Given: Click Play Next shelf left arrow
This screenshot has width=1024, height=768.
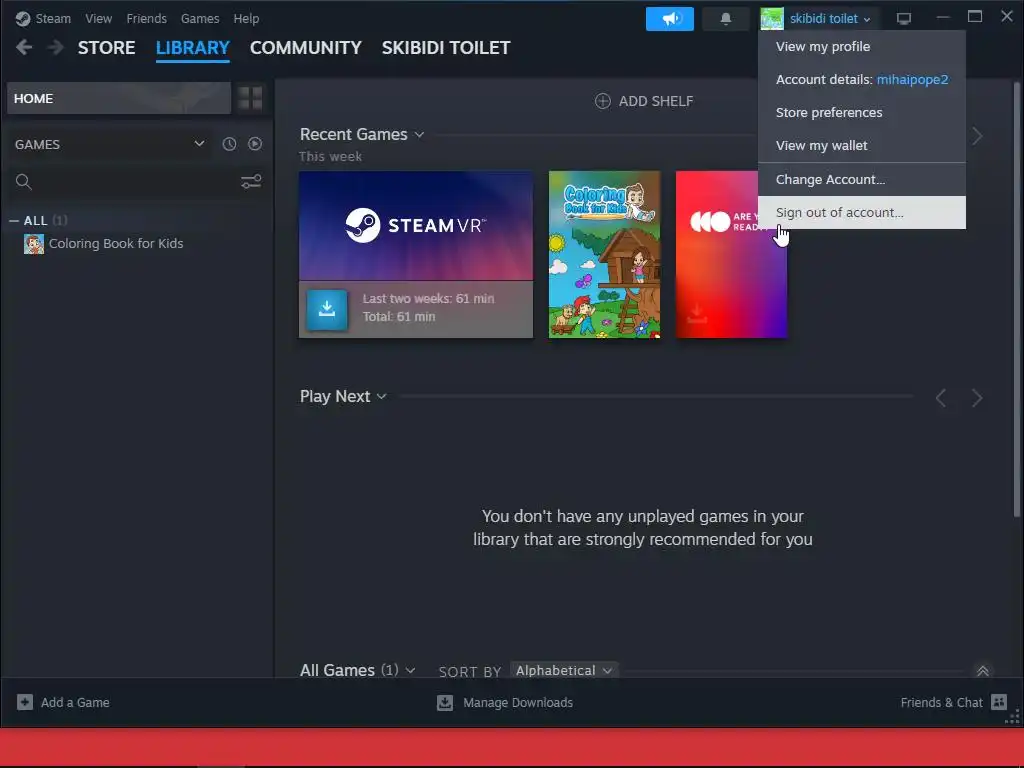Looking at the screenshot, I should click(940, 398).
